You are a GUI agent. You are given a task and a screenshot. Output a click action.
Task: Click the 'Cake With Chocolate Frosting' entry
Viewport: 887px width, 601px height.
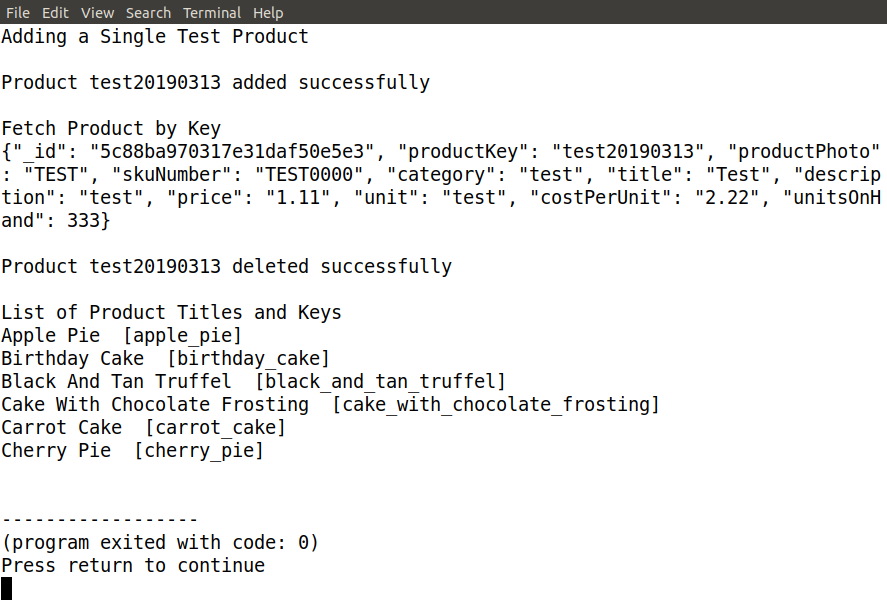[x=155, y=405]
